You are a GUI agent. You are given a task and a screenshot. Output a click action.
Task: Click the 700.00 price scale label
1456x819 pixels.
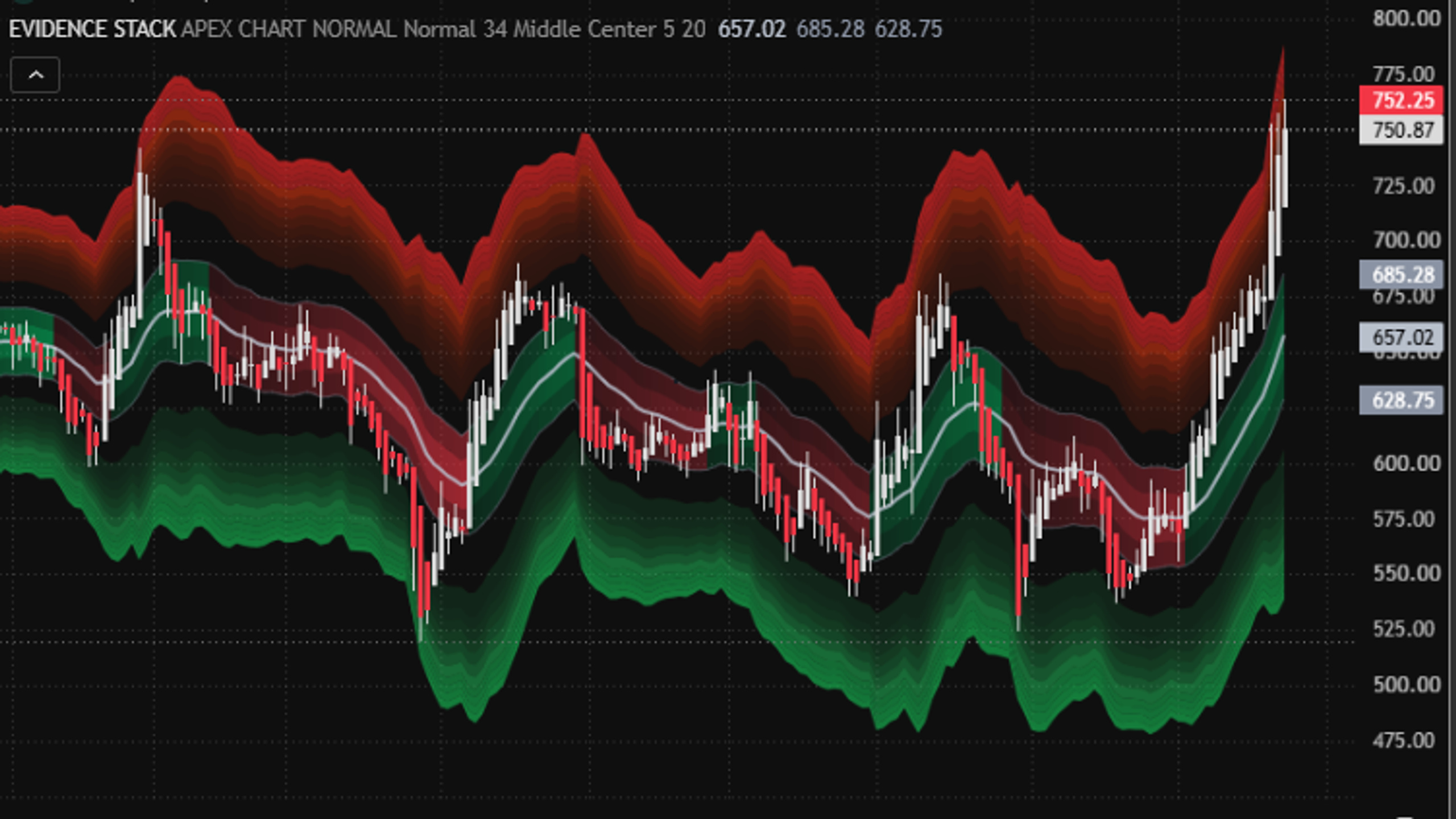click(1407, 240)
